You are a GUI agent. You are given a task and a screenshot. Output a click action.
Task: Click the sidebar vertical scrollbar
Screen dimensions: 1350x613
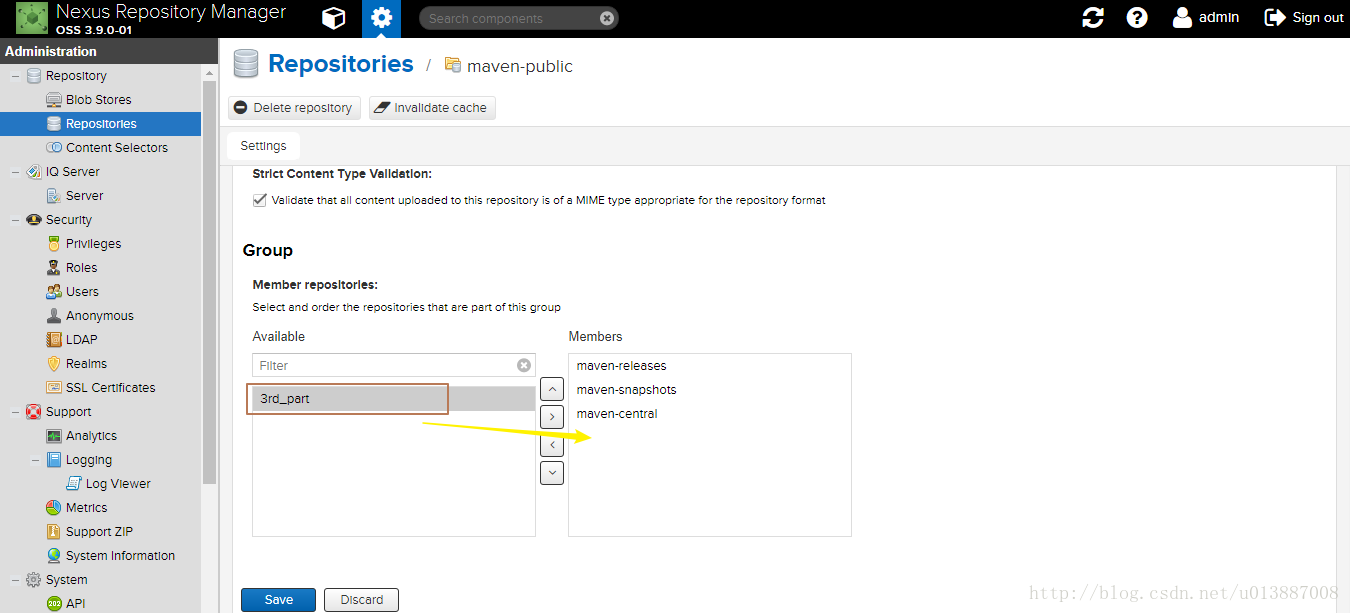click(209, 280)
